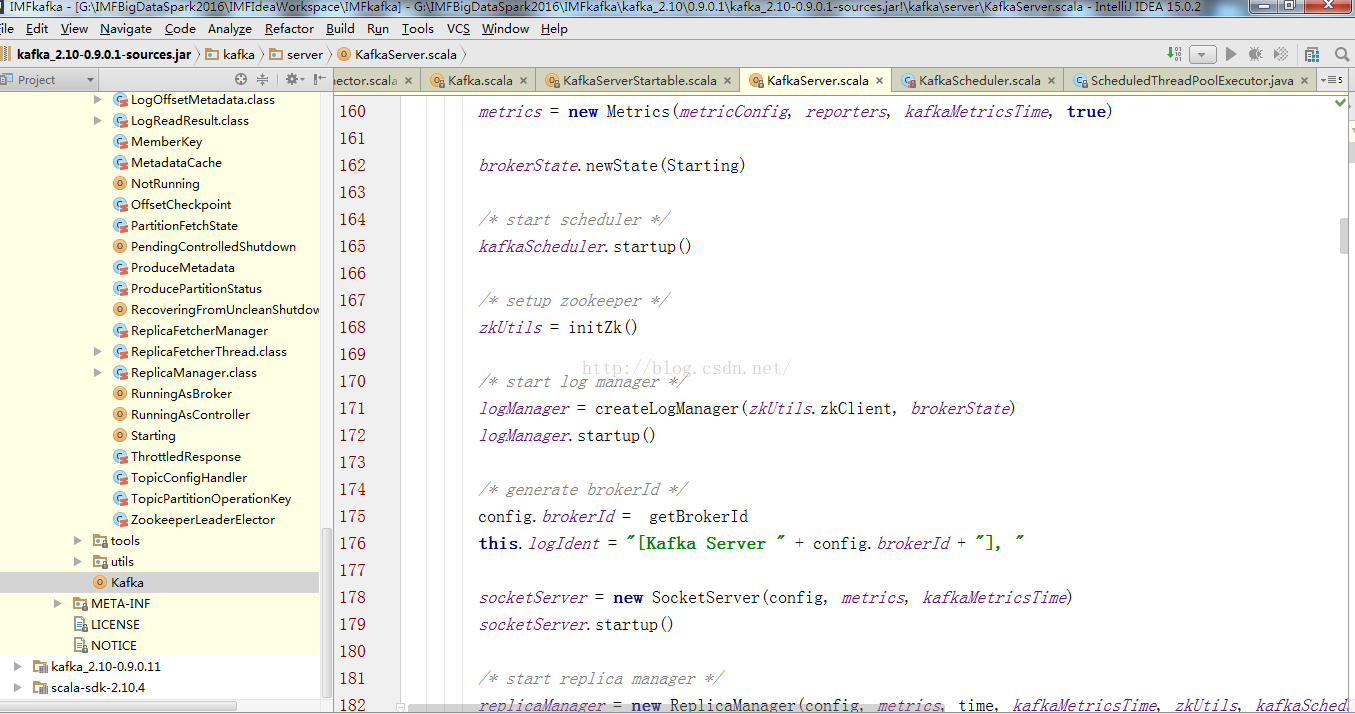1355x714 pixels.
Task: Select the LICENSE file
Action: 115,625
